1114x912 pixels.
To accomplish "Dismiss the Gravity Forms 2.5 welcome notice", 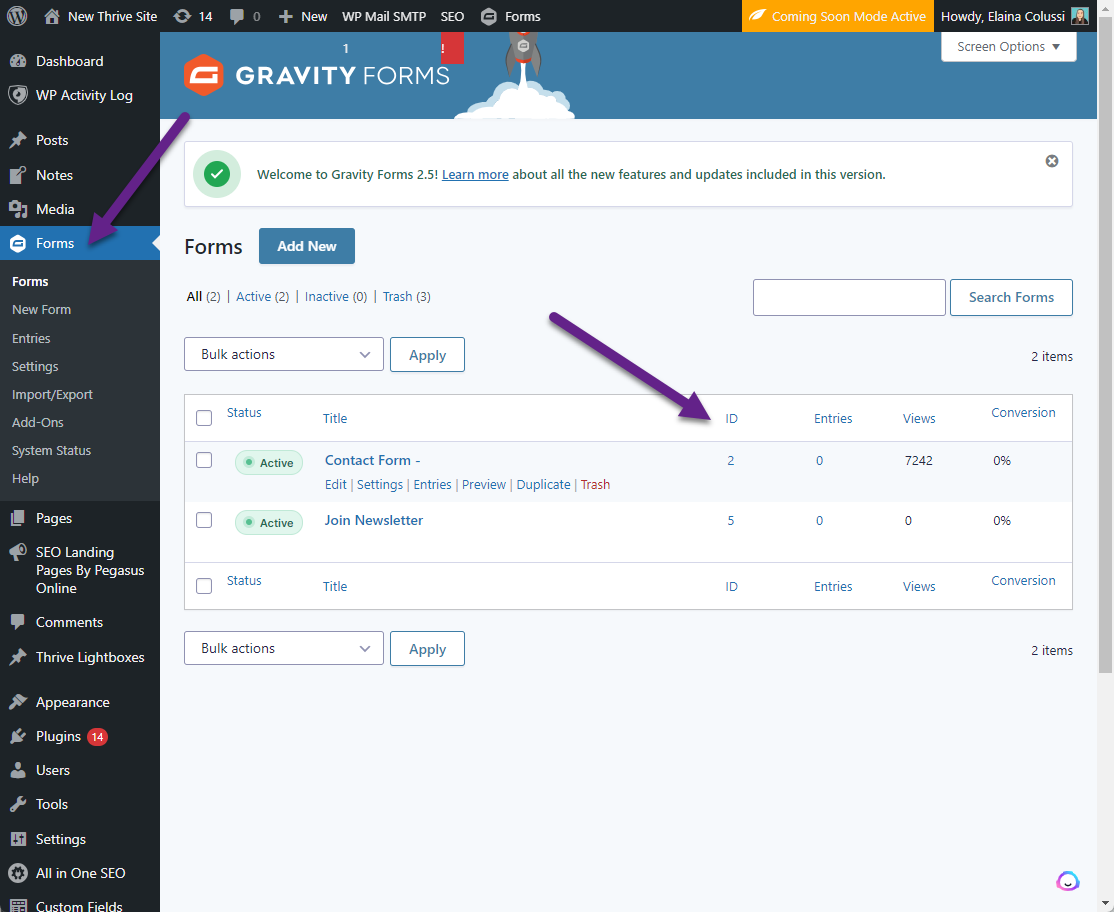I will 1051,161.
